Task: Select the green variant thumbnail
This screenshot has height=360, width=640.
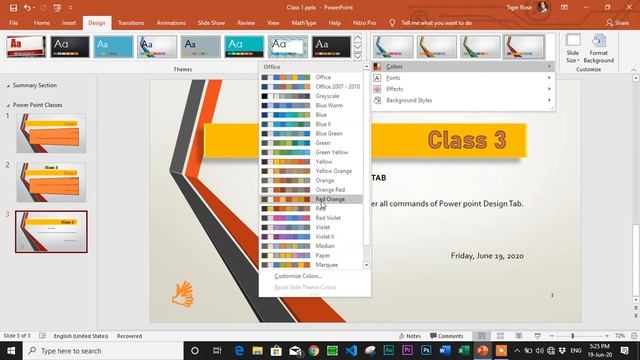Action: point(480,47)
